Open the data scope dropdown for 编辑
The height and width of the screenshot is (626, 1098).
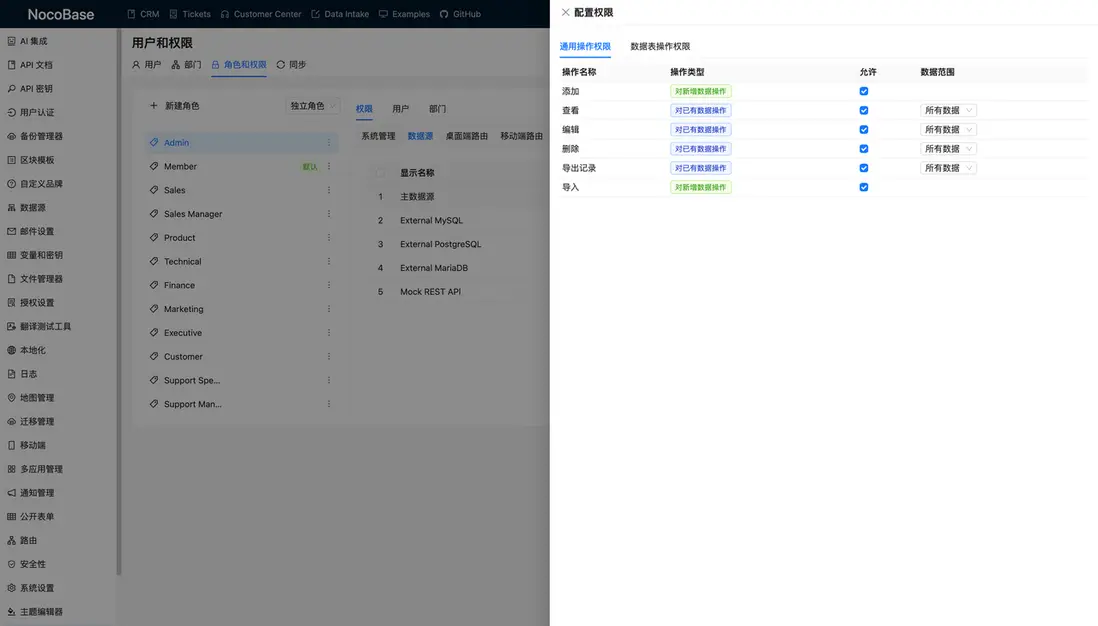click(948, 129)
